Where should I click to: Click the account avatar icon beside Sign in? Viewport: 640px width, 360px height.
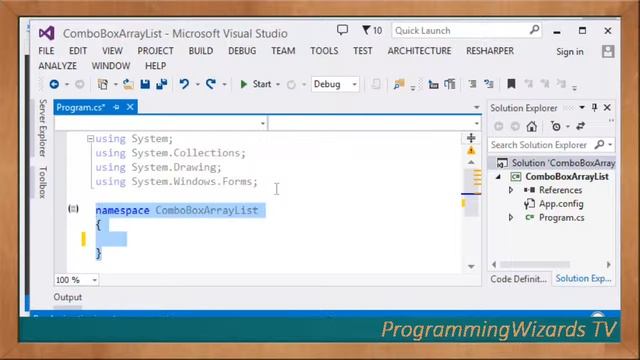pyautogui.click(x=608, y=51)
